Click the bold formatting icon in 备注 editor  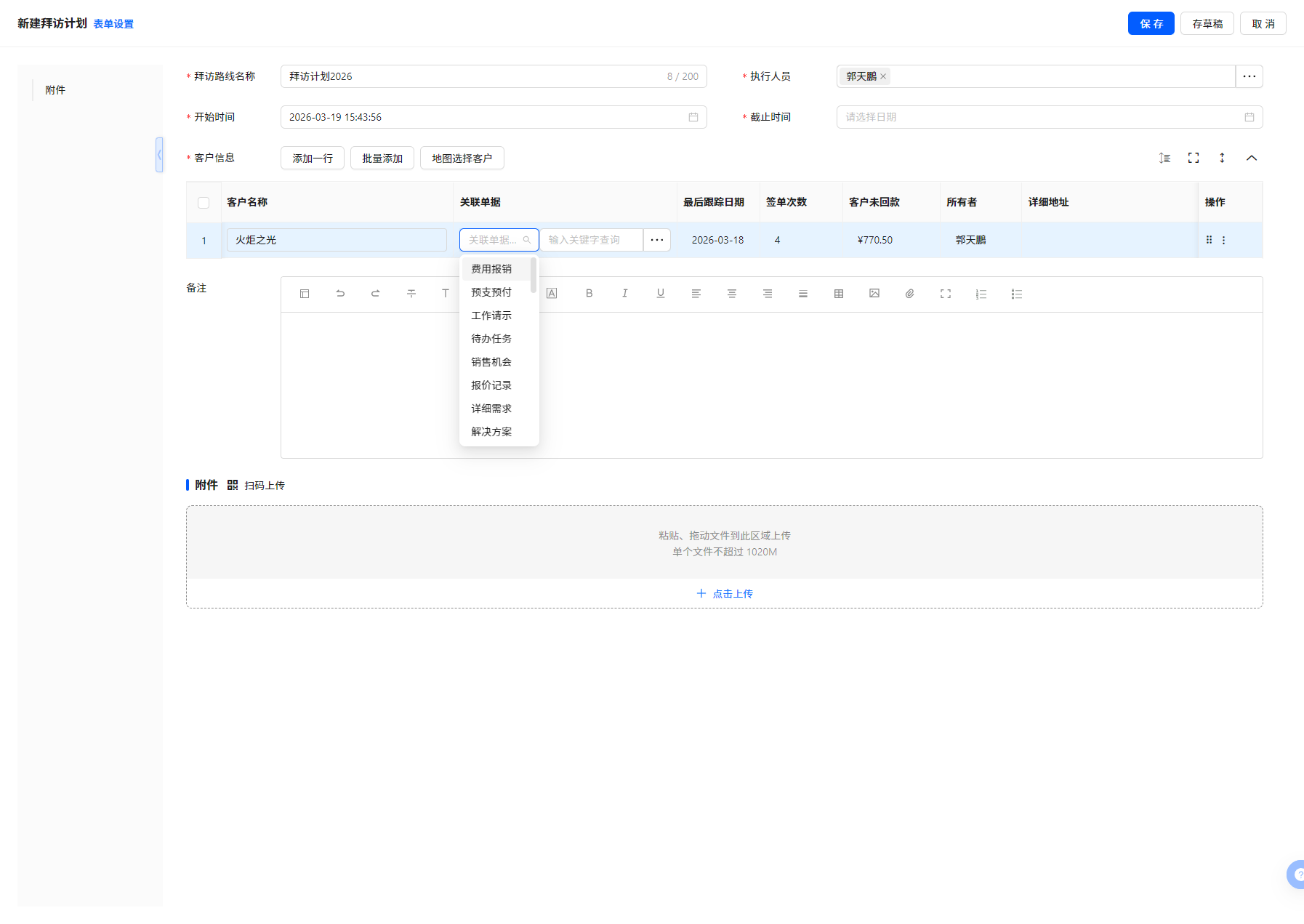point(589,294)
